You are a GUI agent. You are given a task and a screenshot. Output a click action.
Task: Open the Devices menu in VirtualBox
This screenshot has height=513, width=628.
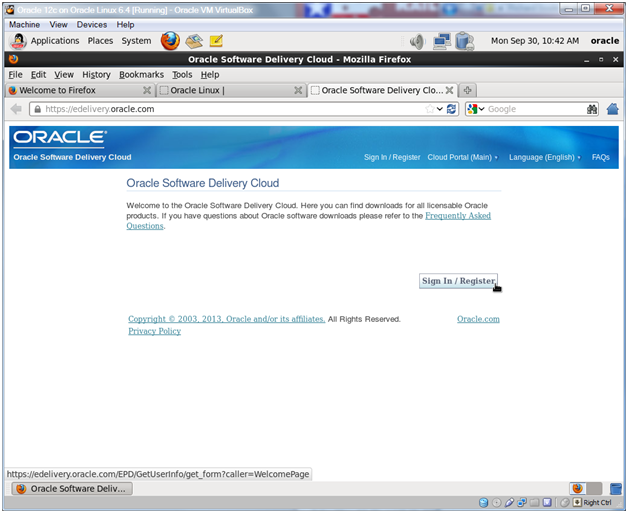[92, 24]
